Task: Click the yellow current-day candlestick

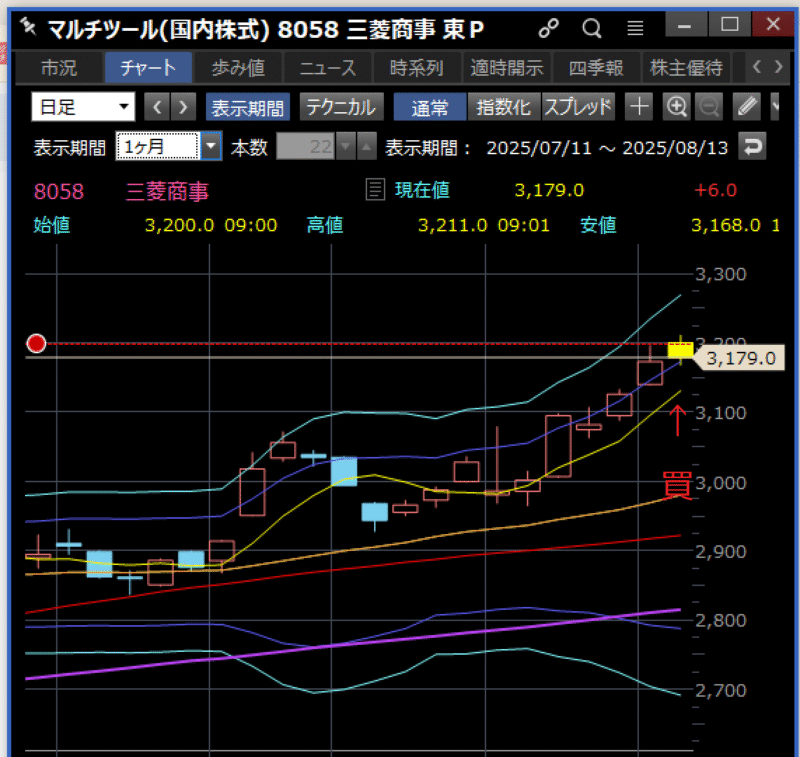Action: 681,350
